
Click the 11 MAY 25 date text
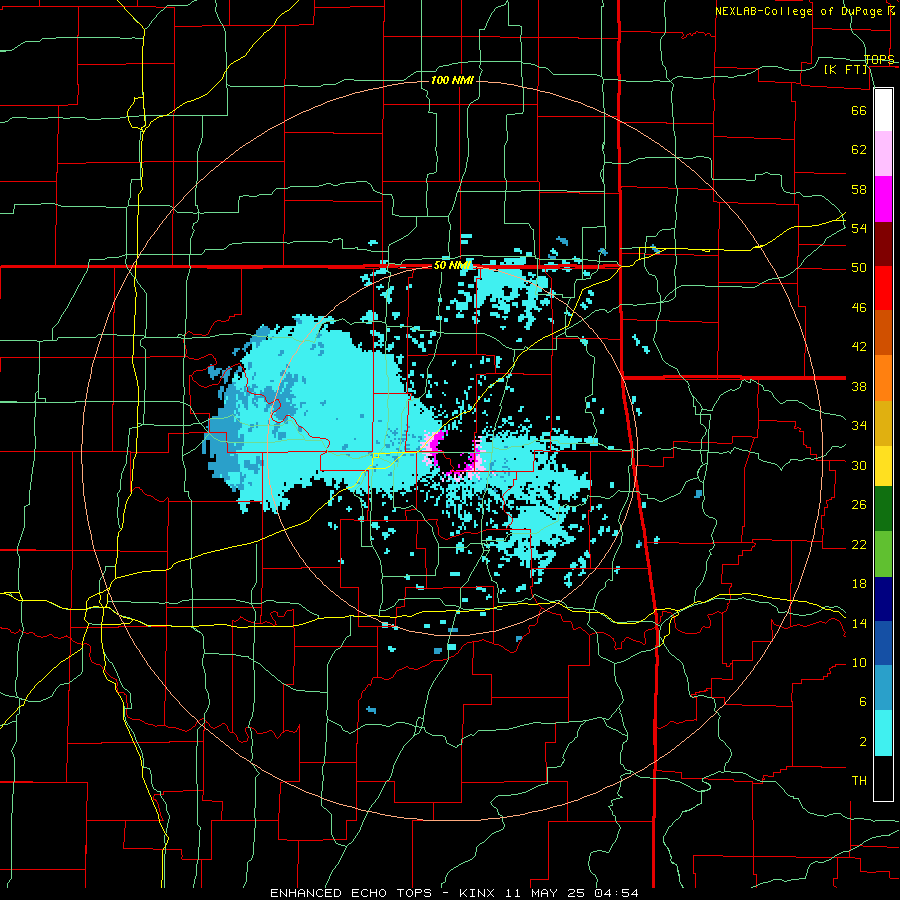point(546,893)
